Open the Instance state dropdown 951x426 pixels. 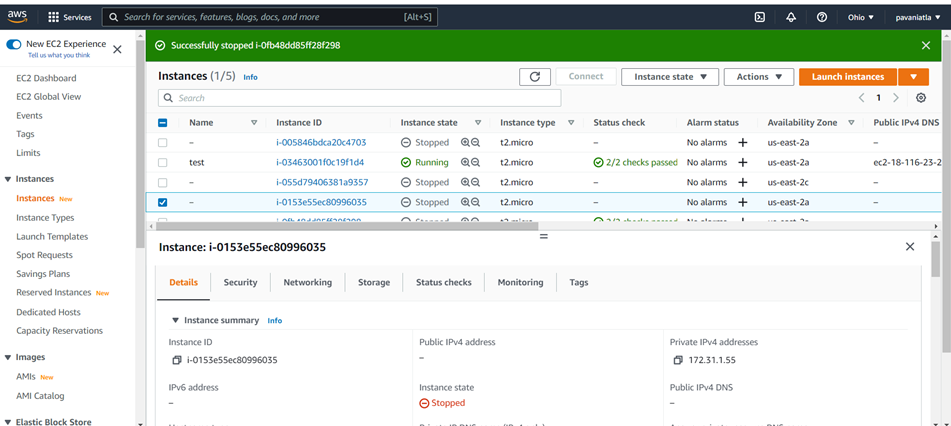670,76
